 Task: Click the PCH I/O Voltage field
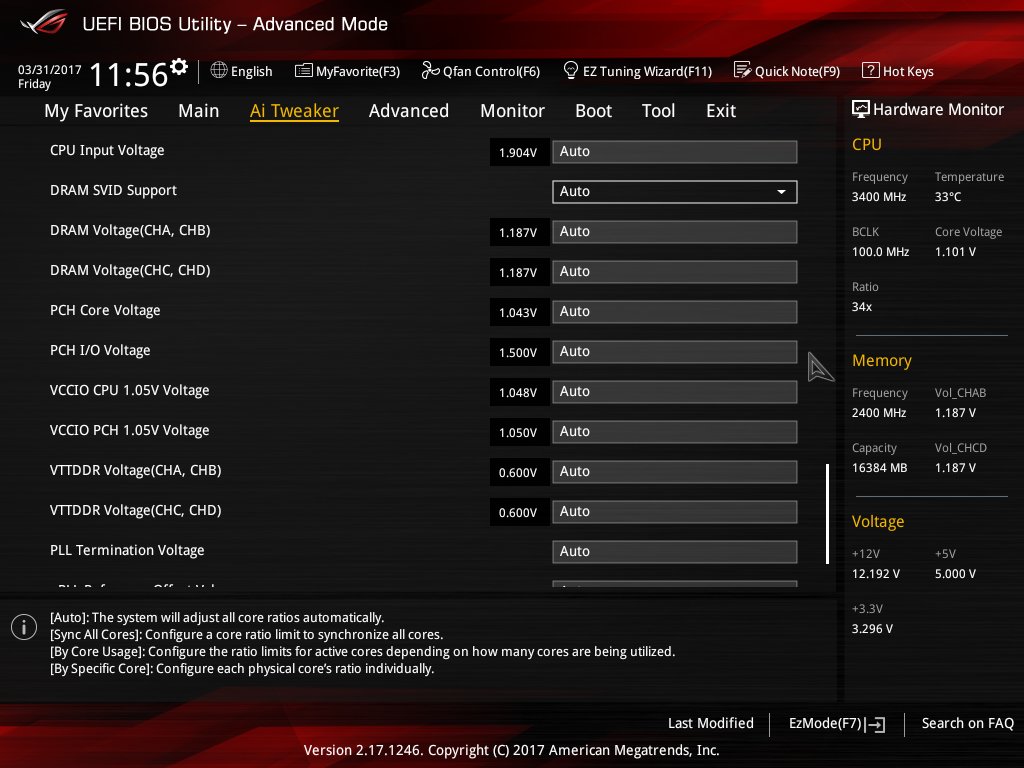(675, 351)
